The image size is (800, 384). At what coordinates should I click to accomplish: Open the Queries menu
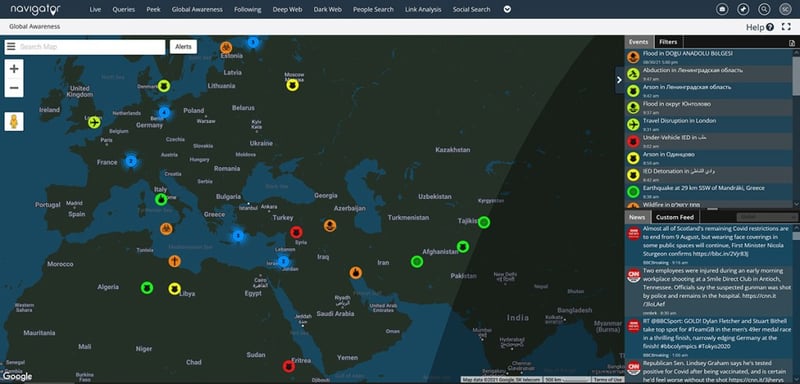click(123, 9)
